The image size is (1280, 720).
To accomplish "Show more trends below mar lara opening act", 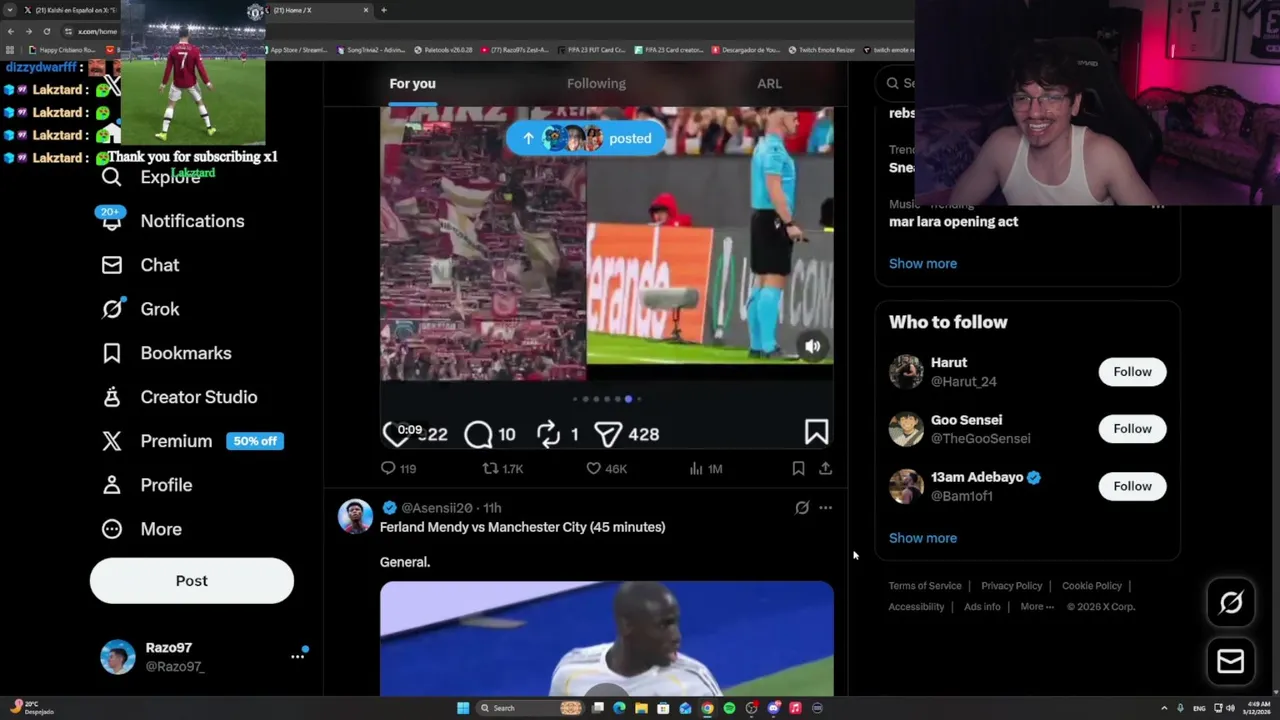I will (923, 263).
